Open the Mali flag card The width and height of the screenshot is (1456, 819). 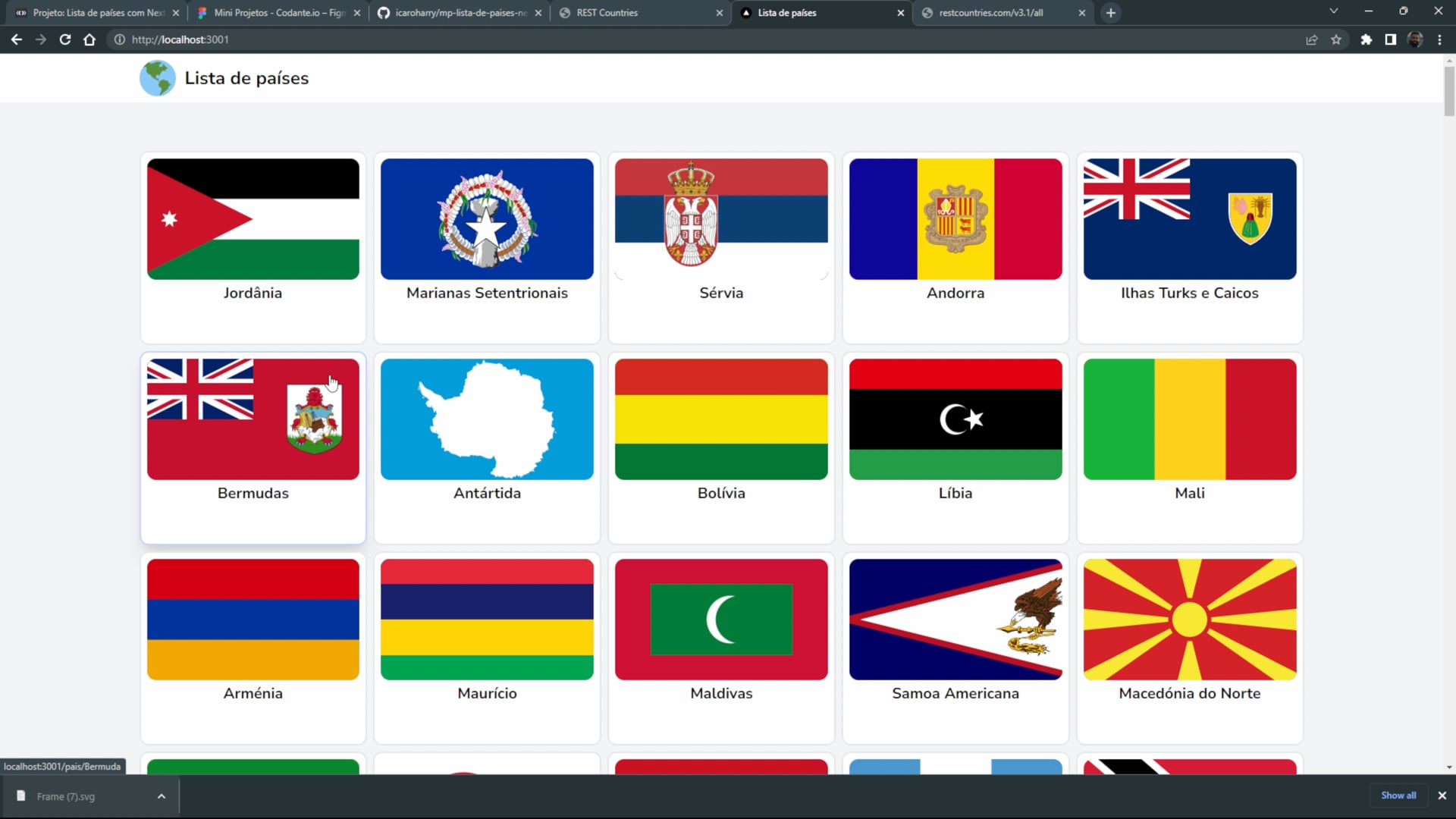pyautogui.click(x=1190, y=448)
